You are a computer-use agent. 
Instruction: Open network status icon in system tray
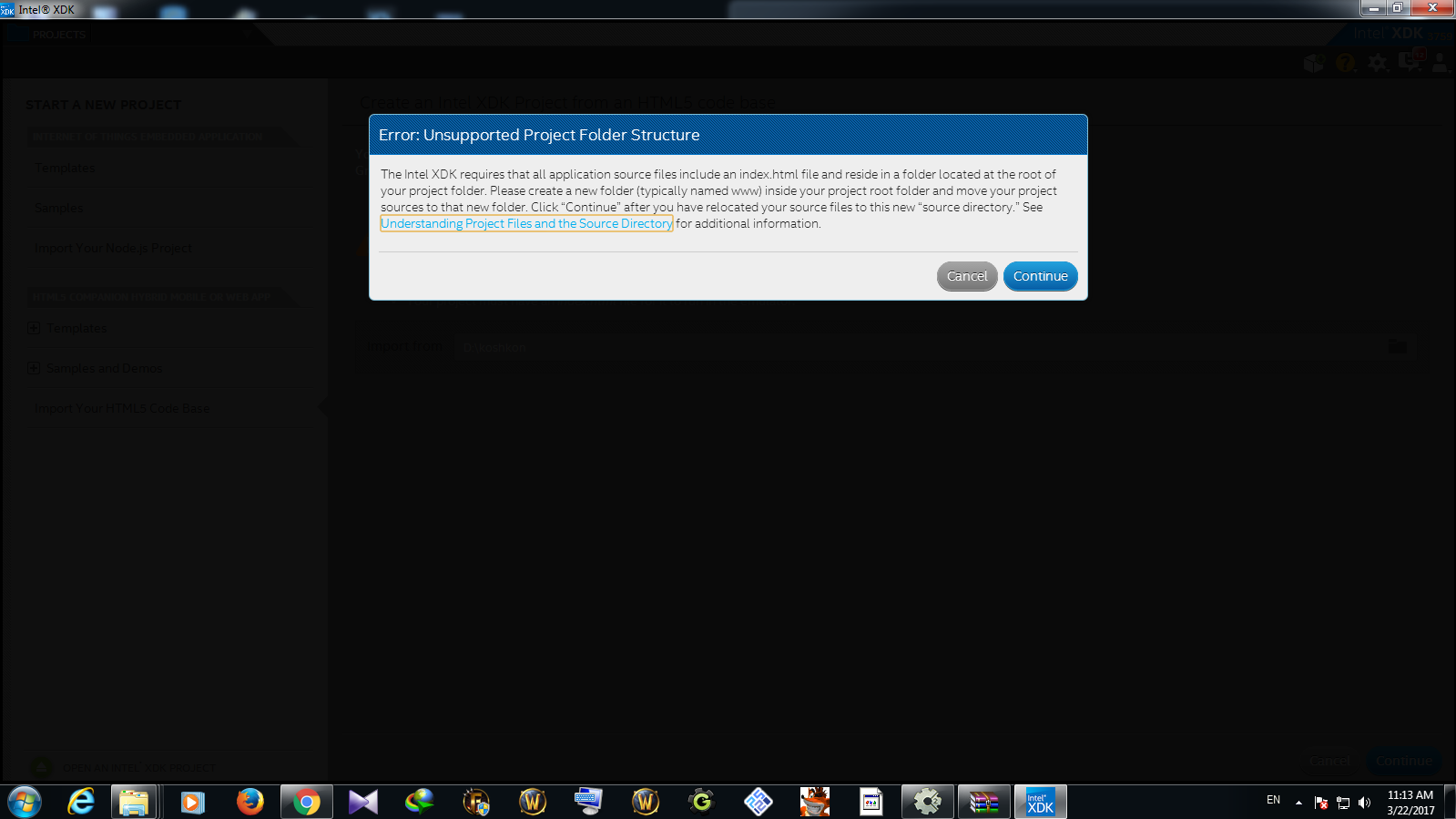[x=1343, y=803]
